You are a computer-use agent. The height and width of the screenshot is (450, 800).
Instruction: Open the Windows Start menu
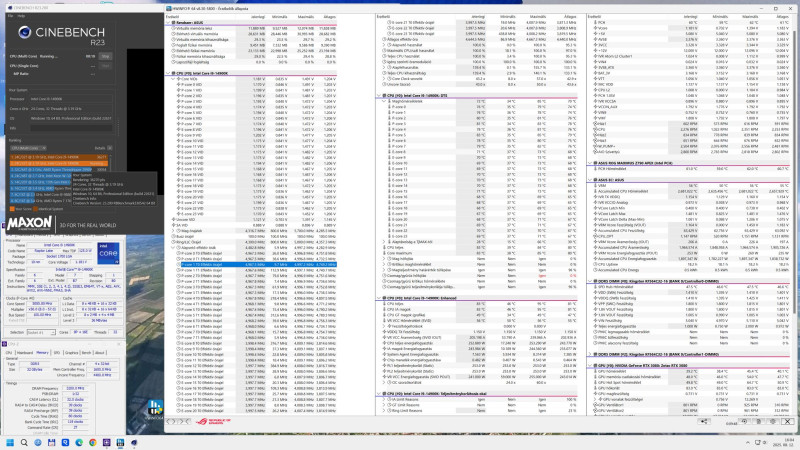click(10, 442)
